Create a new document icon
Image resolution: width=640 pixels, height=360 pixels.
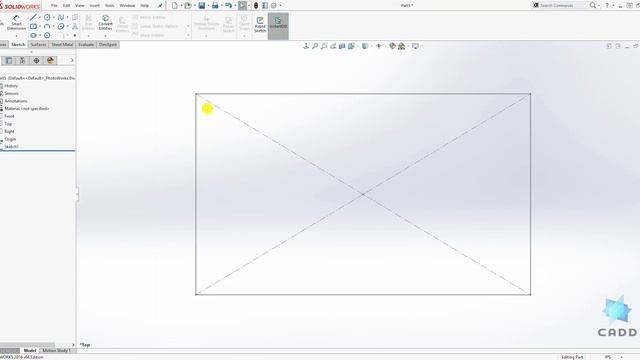point(175,5)
